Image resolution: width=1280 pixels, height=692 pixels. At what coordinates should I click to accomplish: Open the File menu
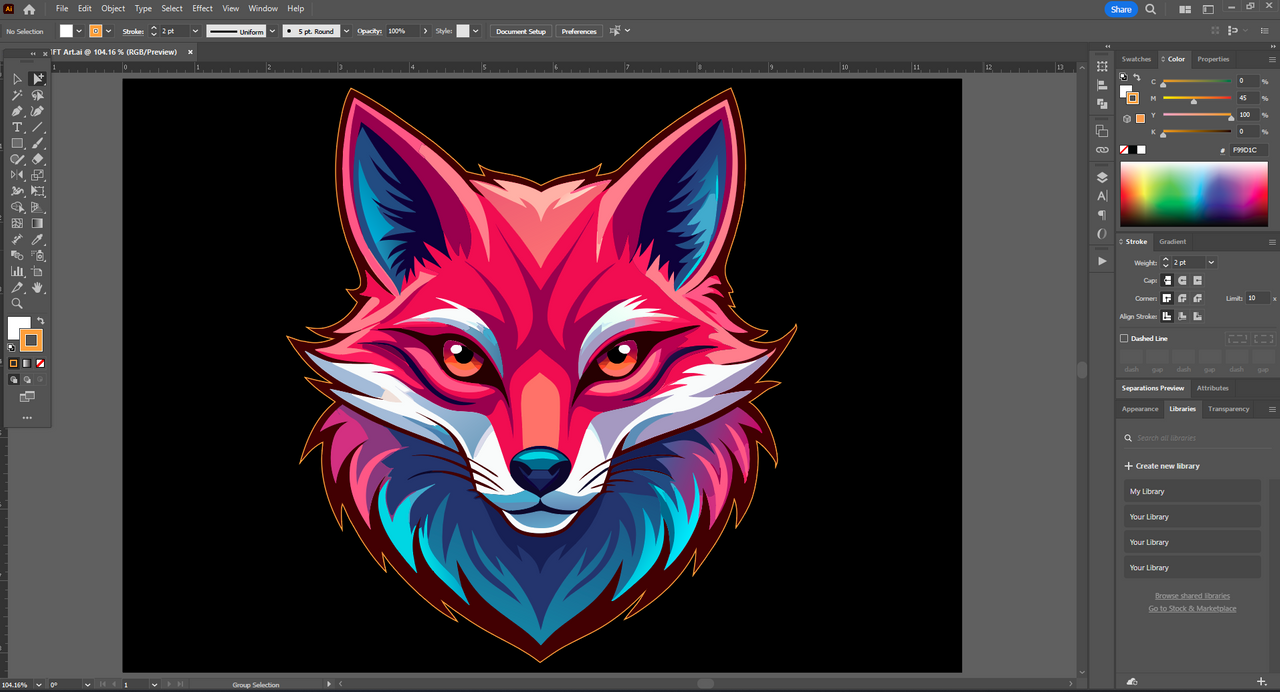coord(62,9)
